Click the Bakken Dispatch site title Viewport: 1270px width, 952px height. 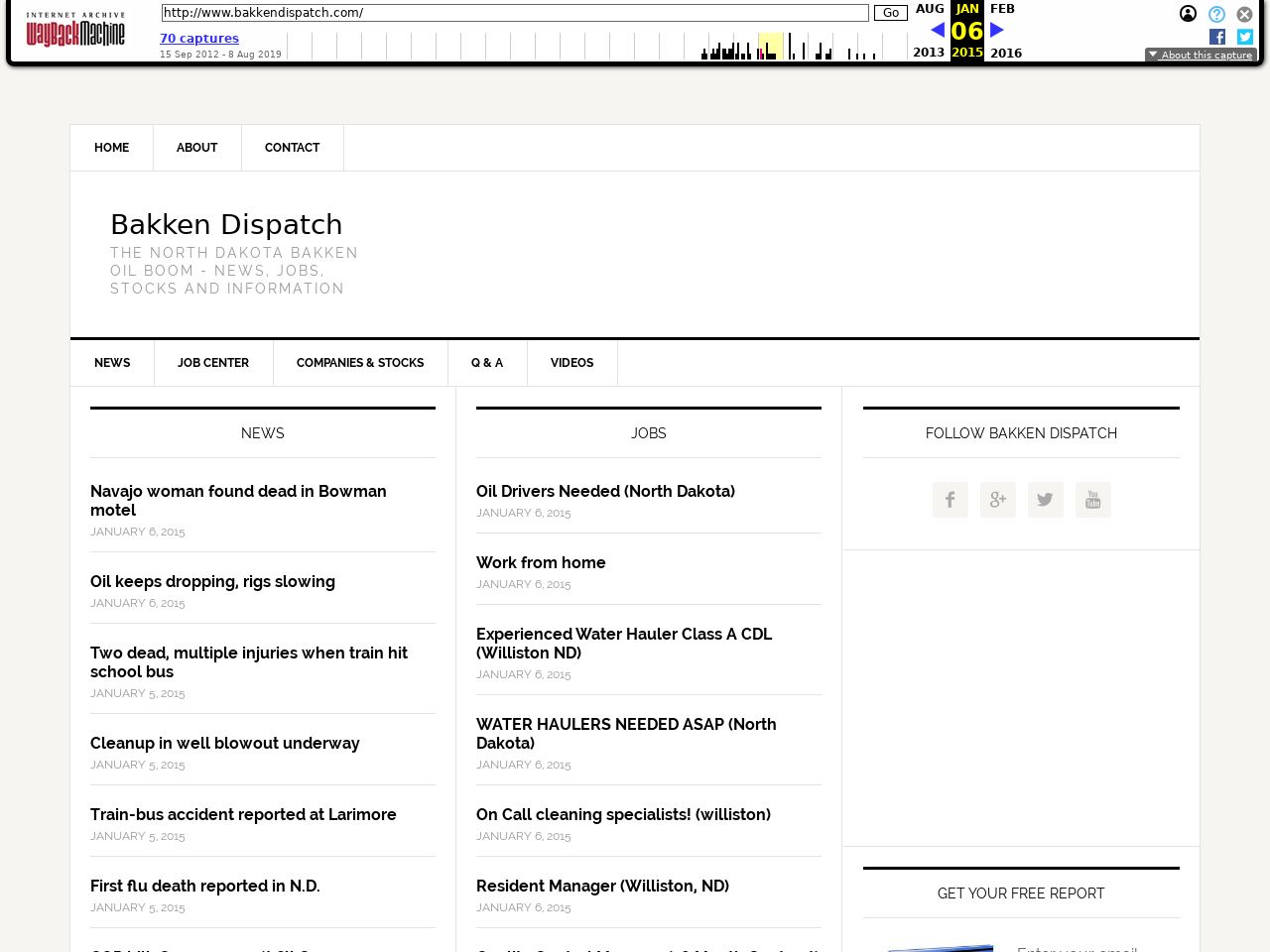(226, 225)
